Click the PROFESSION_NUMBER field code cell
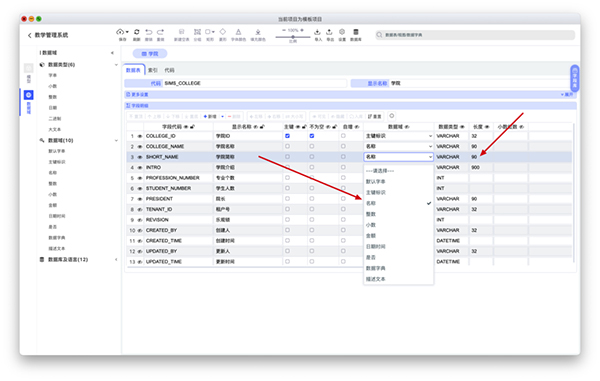 178,178
